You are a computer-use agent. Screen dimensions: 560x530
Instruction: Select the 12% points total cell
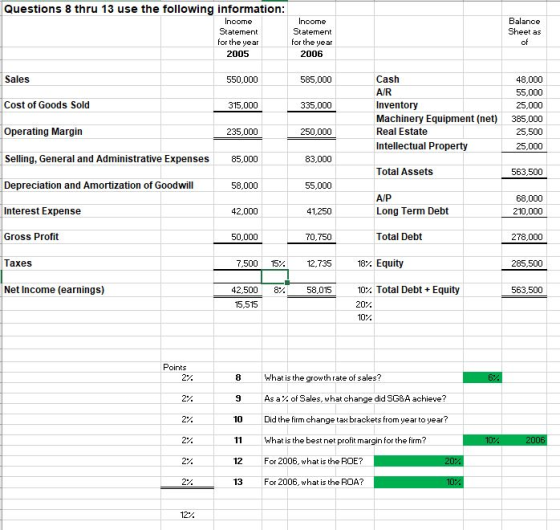pyautogui.click(x=187, y=515)
